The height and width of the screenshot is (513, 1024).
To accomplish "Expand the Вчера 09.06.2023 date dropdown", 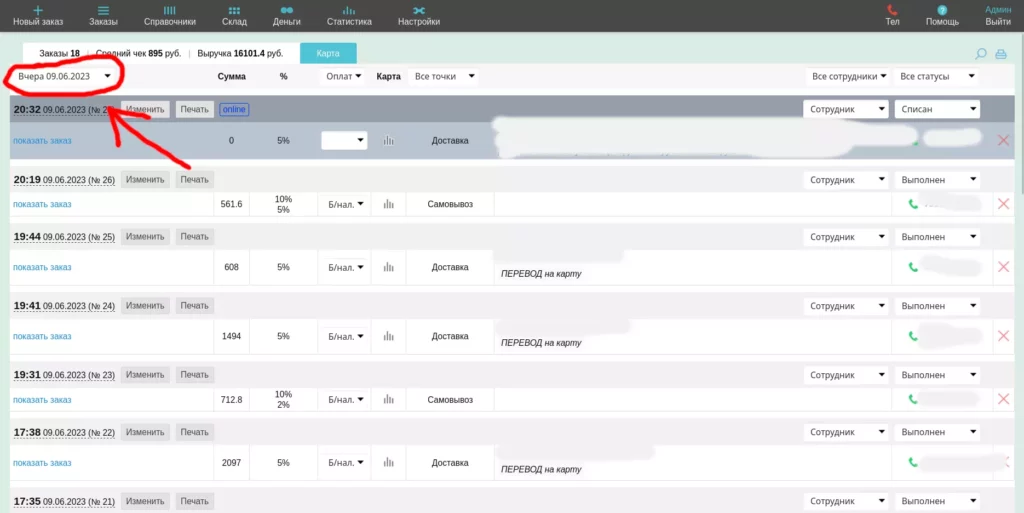I will 64,76.
